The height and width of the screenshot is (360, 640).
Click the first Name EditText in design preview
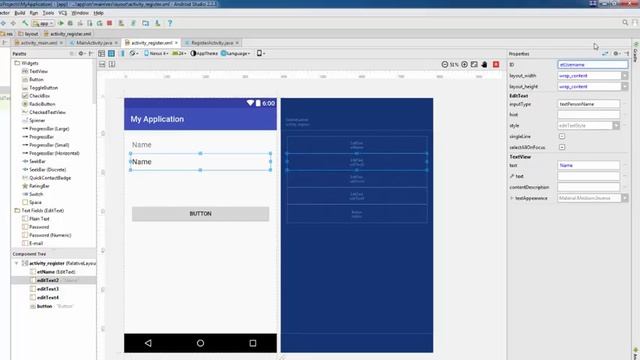[x=200, y=144]
